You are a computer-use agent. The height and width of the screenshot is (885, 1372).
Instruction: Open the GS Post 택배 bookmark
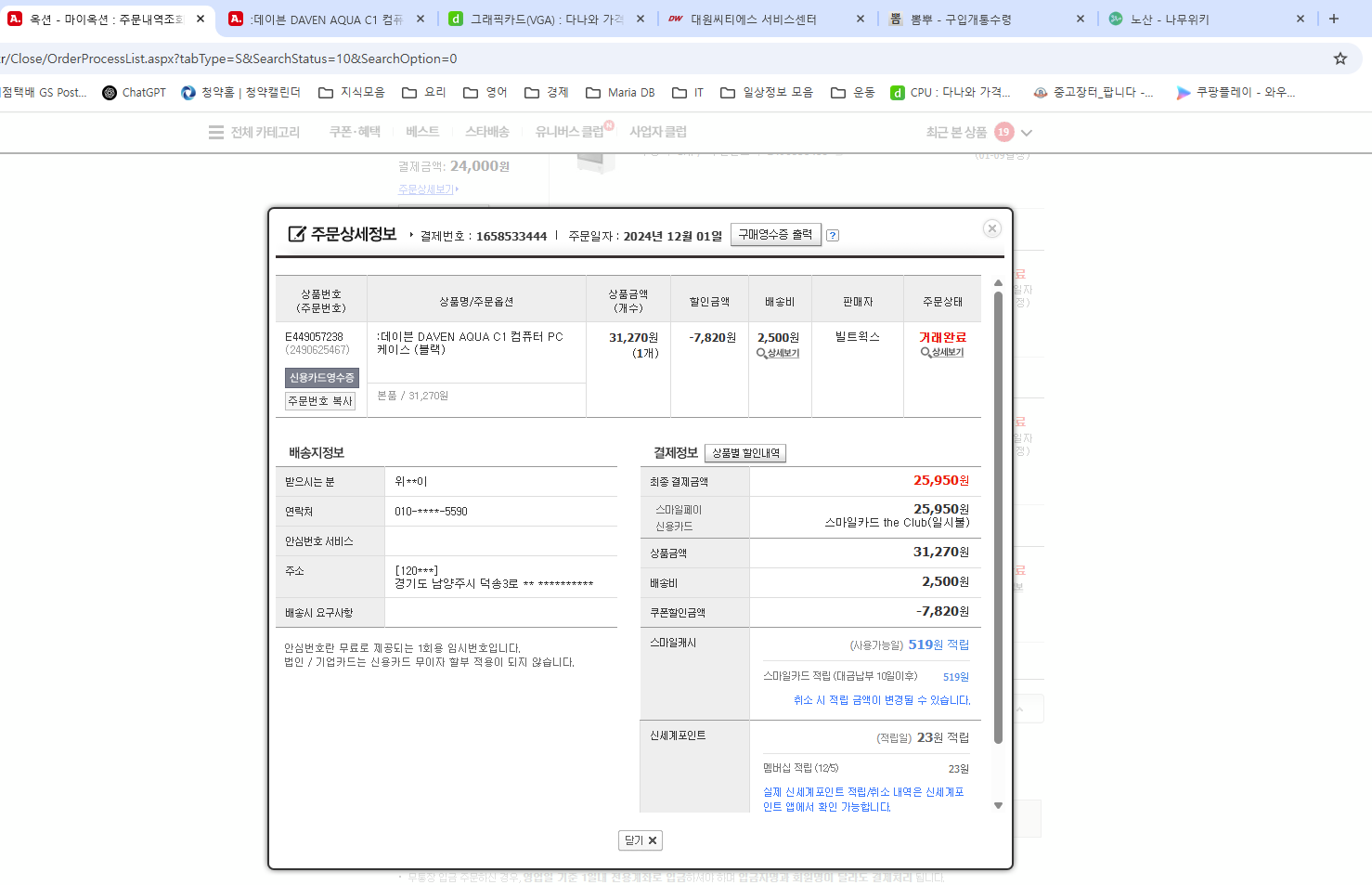tap(44, 93)
